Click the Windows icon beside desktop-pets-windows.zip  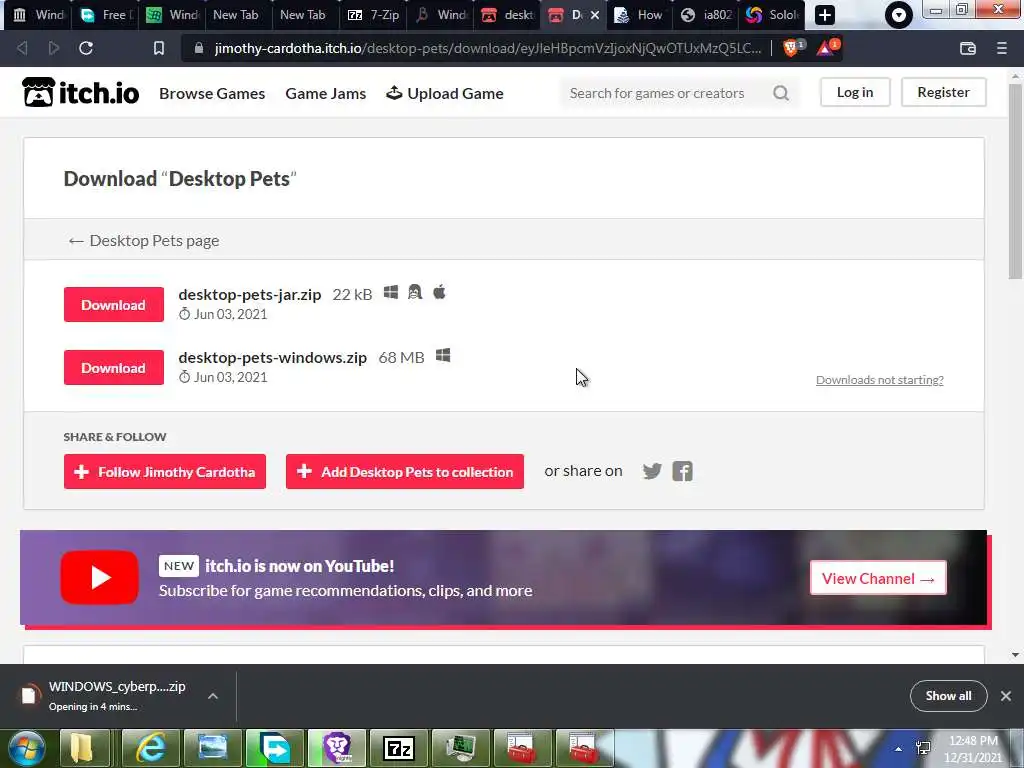(443, 356)
